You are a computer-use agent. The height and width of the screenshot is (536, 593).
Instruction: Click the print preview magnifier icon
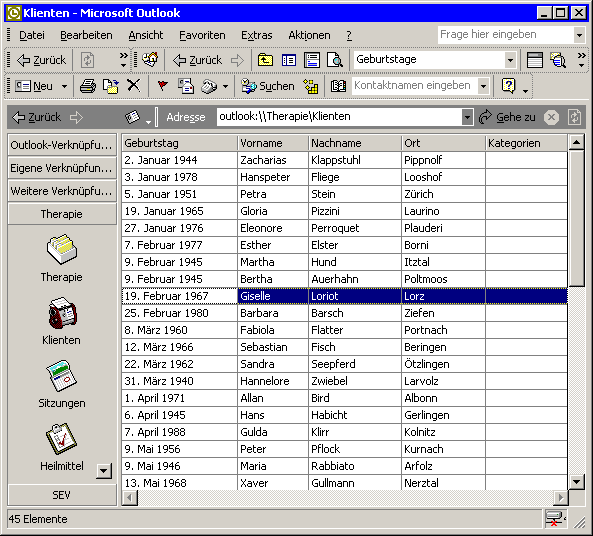tap(334, 60)
